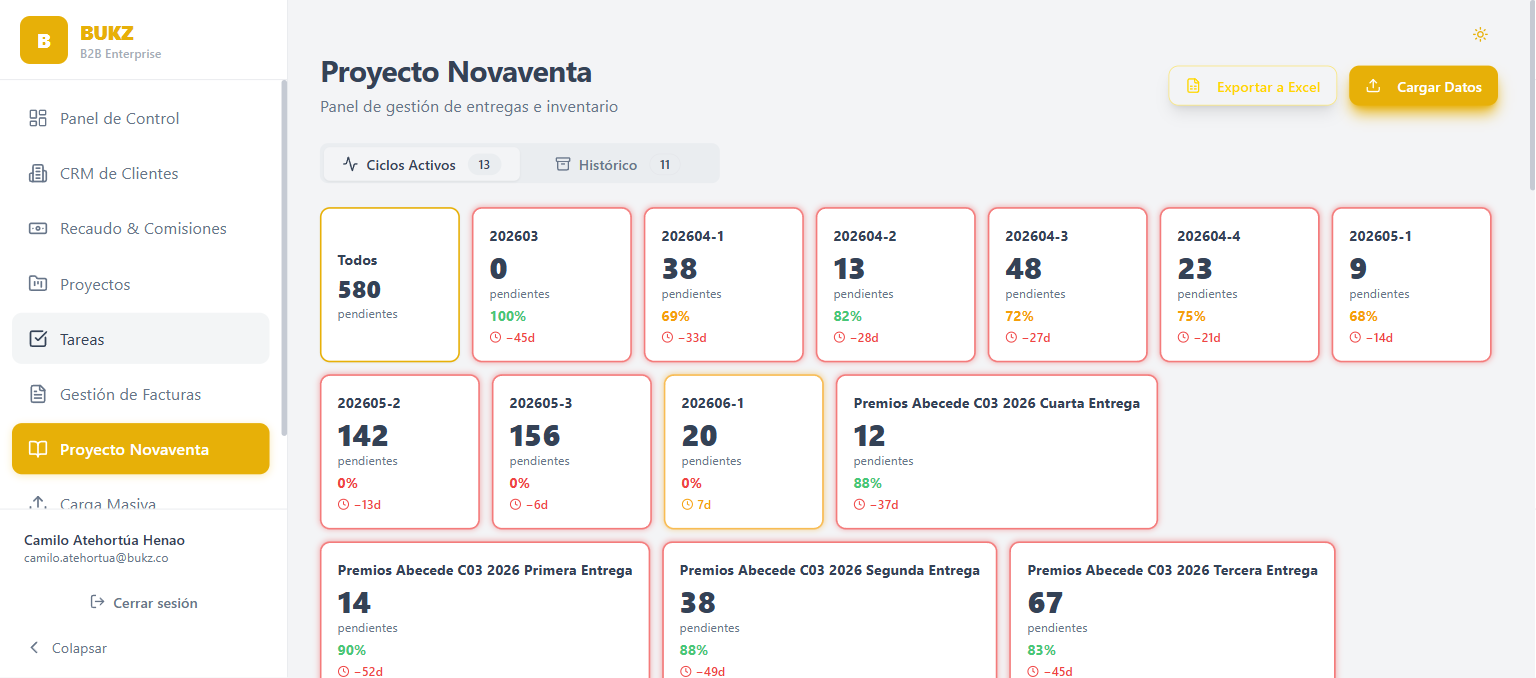Open Gestión de Facturas in sidebar
The height and width of the screenshot is (678, 1536).
coord(141,394)
